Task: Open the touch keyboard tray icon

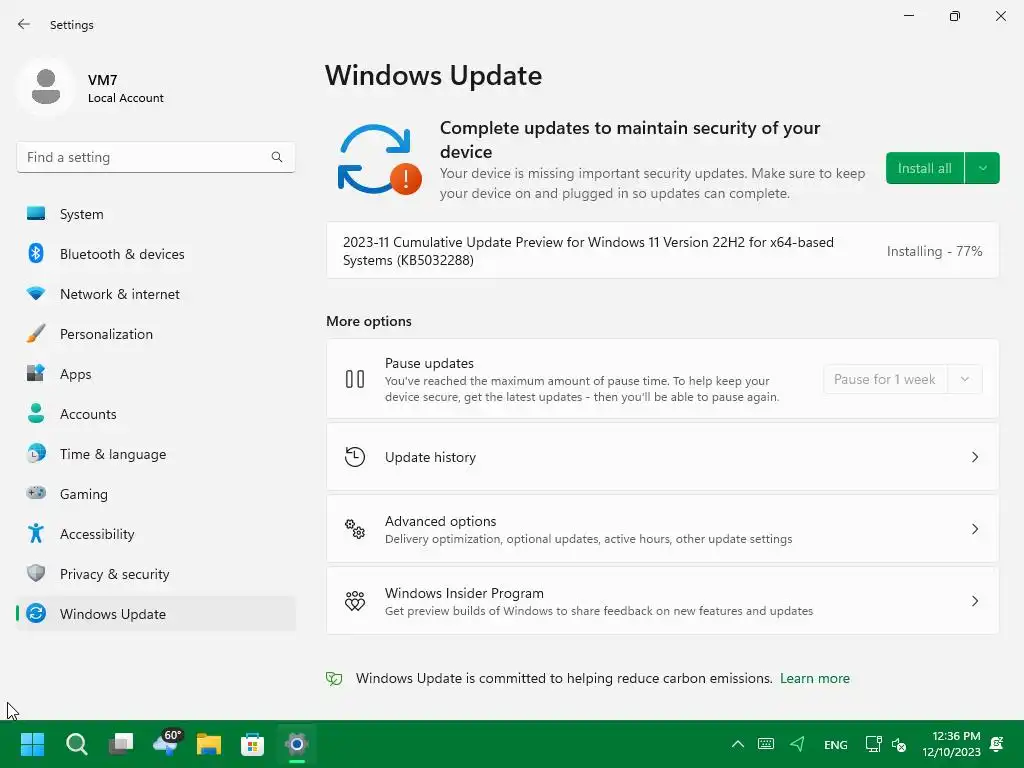Action: click(x=765, y=744)
